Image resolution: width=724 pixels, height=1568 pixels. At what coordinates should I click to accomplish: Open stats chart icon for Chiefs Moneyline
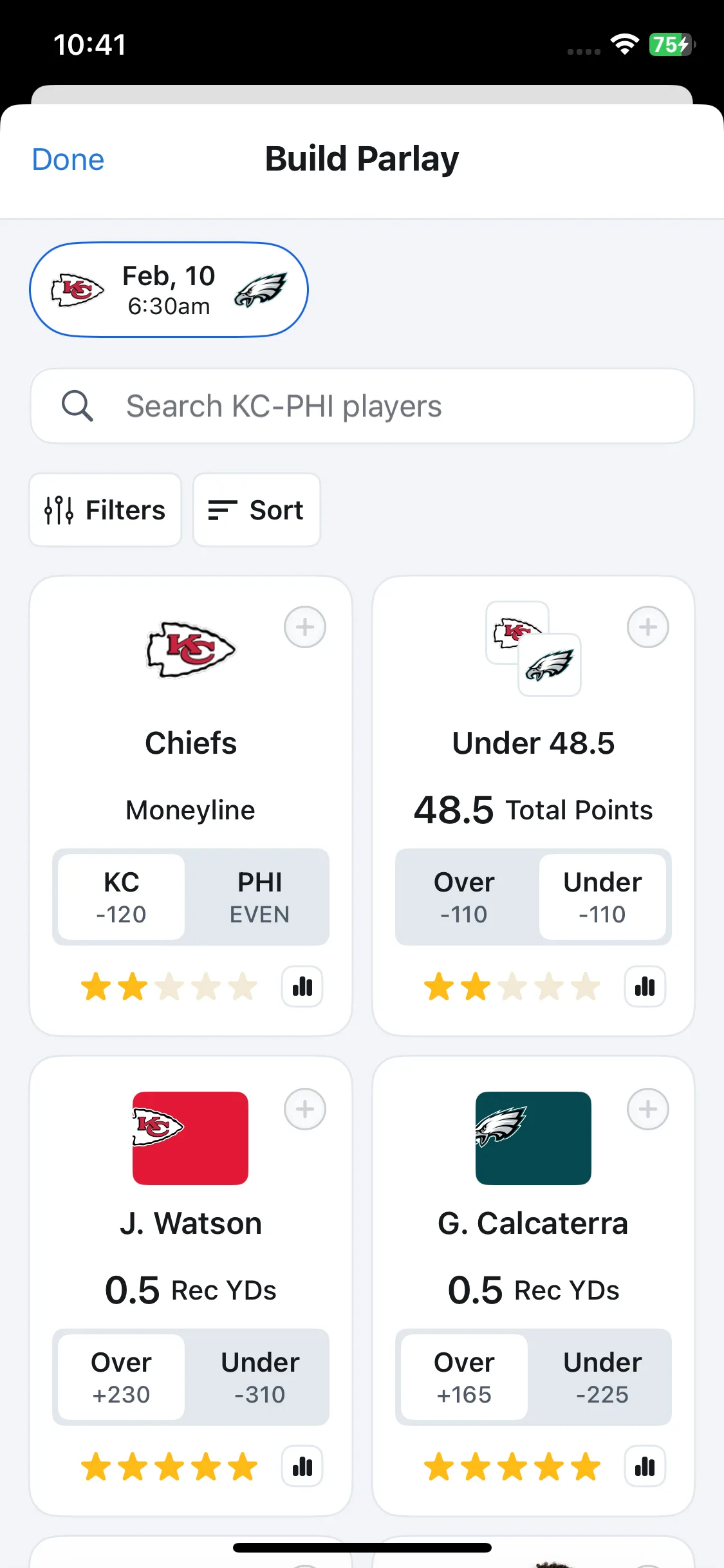click(302, 987)
